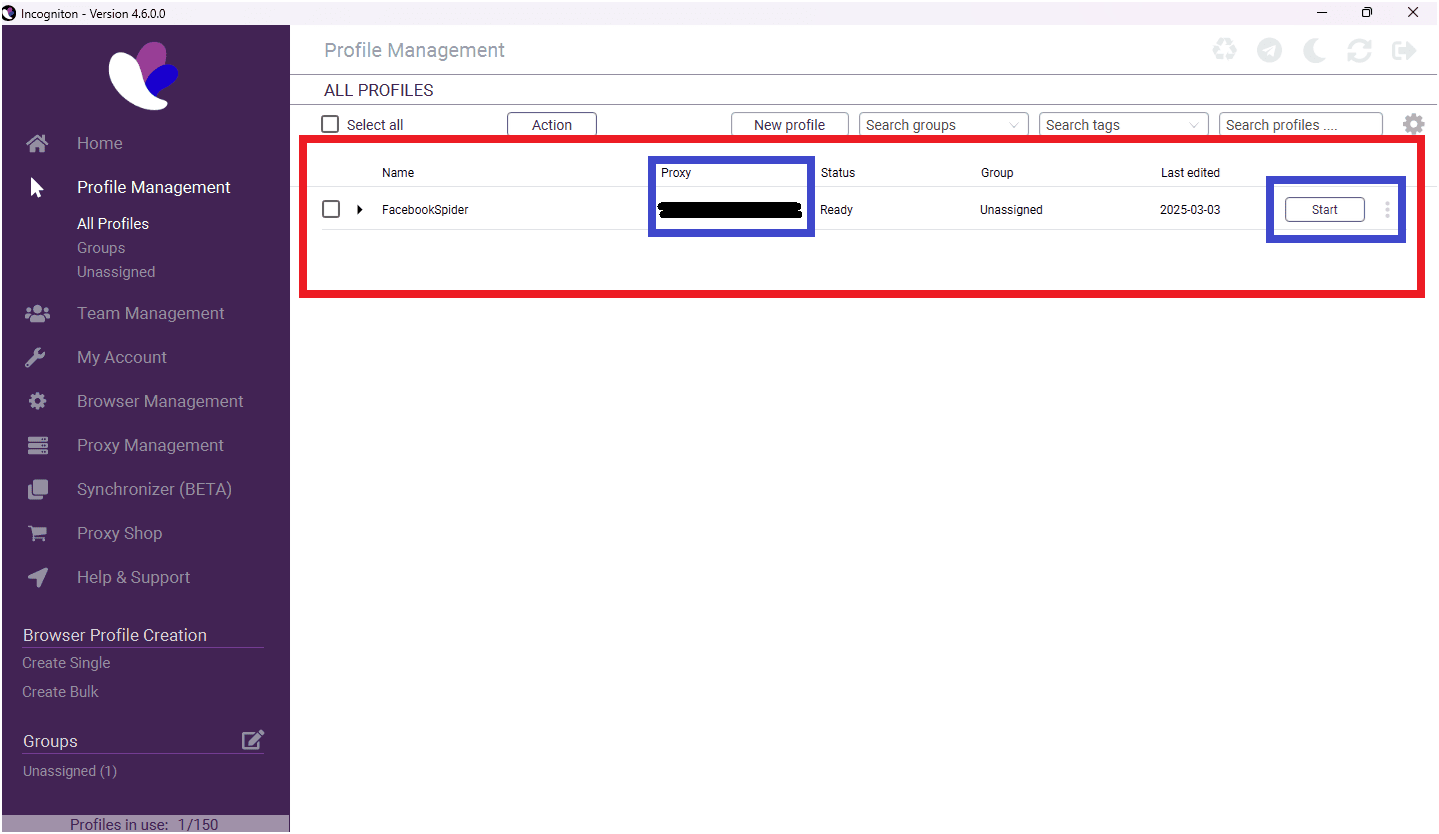This screenshot has width=1439, height=834.
Task: Toggle dark mode with moon icon
Action: click(x=1314, y=50)
